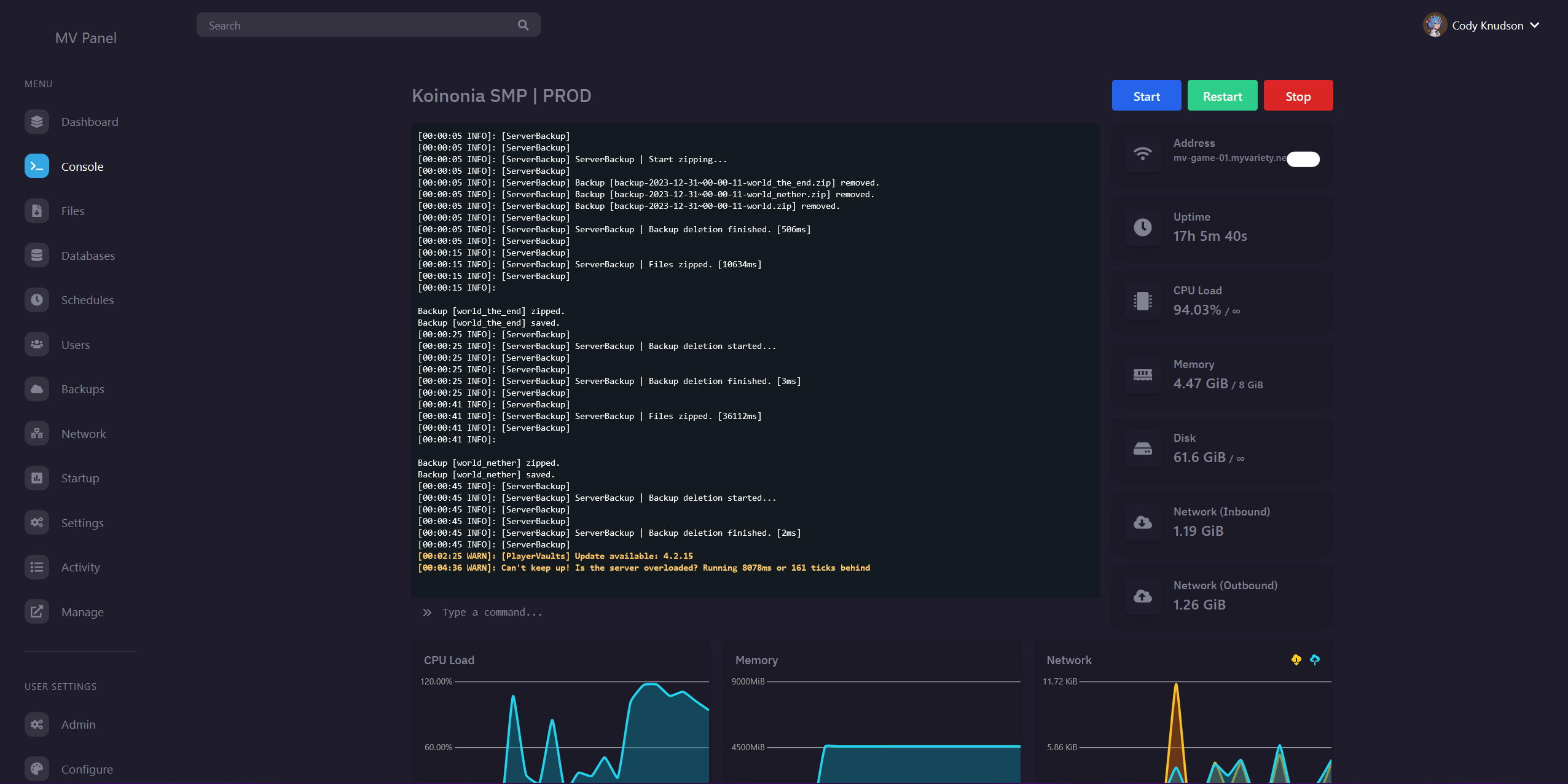Image resolution: width=1568 pixels, height=784 pixels.
Task: Click the Disk value 61.6 GiB
Action: point(1199,457)
